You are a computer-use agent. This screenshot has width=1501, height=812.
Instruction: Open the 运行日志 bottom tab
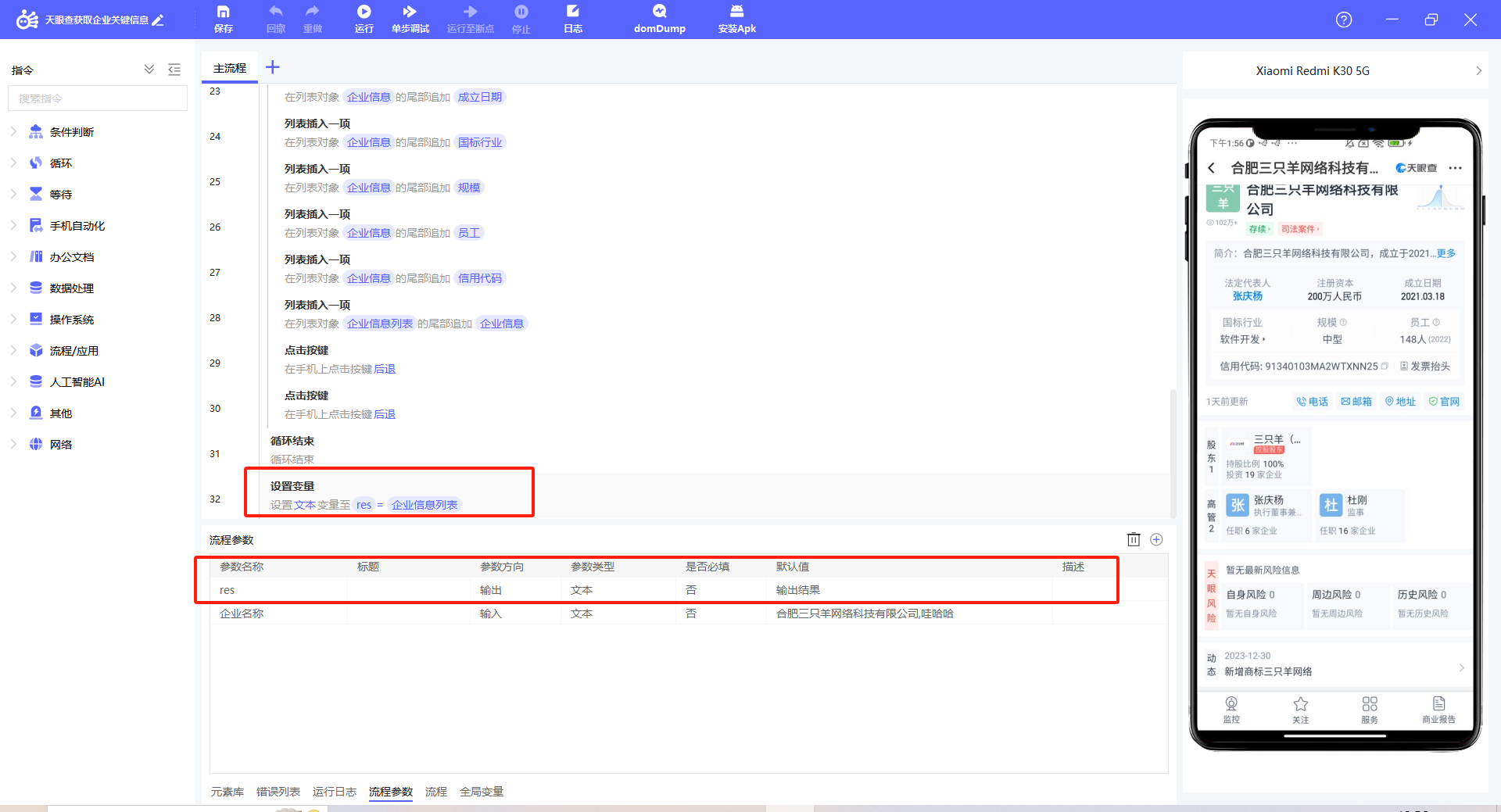click(335, 792)
